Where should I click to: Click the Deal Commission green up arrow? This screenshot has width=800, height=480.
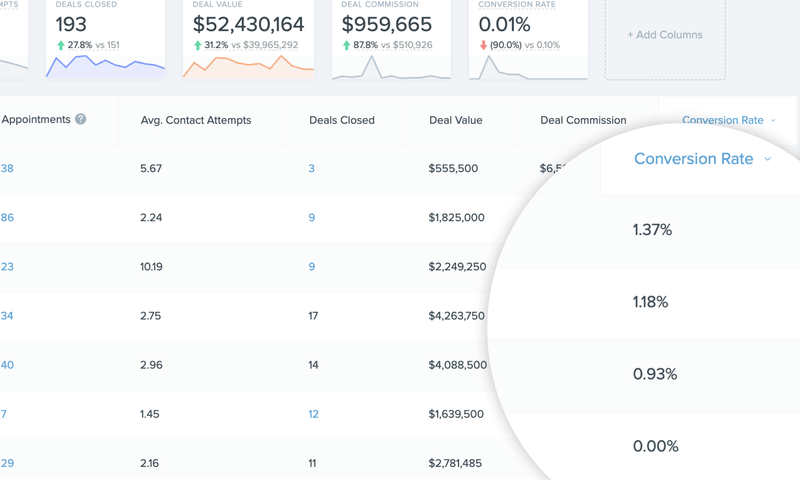point(346,45)
